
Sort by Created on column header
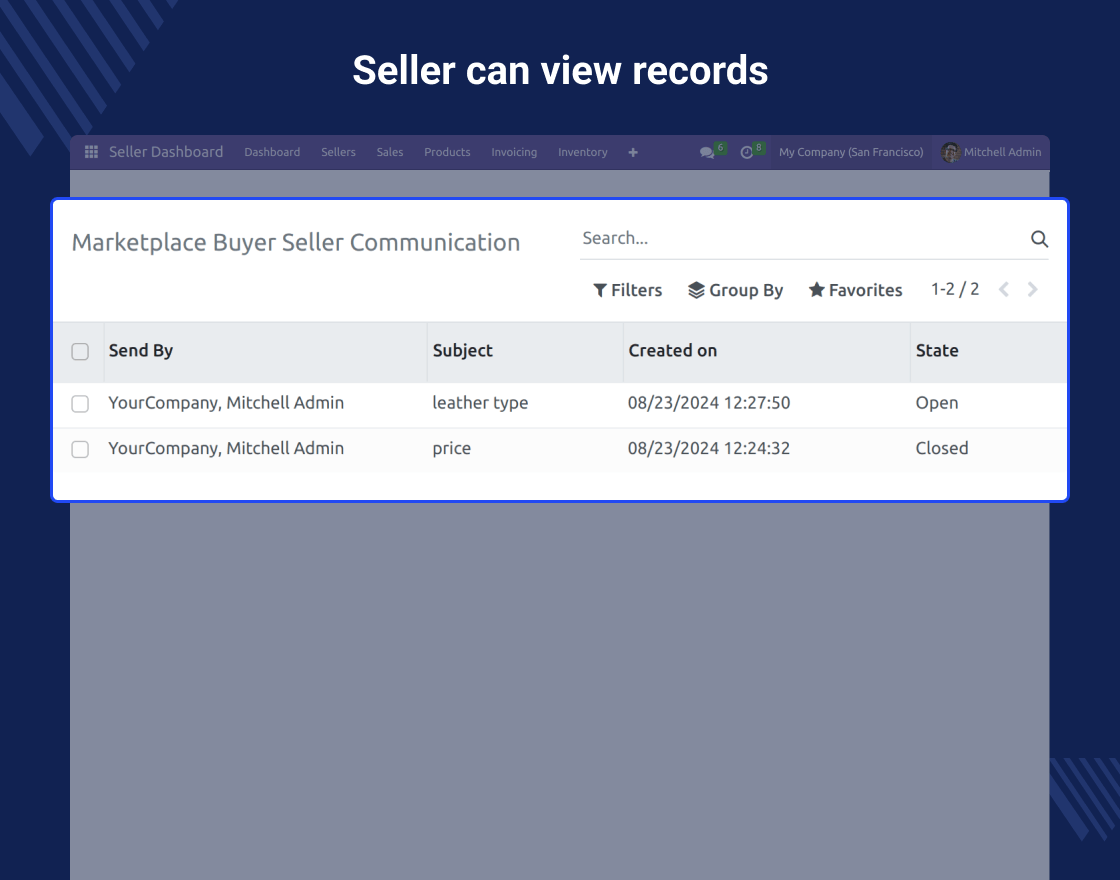tap(766, 351)
